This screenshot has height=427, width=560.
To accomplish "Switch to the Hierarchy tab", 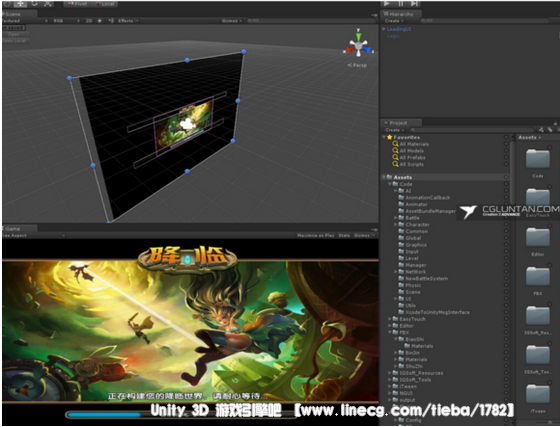I will coord(401,14).
